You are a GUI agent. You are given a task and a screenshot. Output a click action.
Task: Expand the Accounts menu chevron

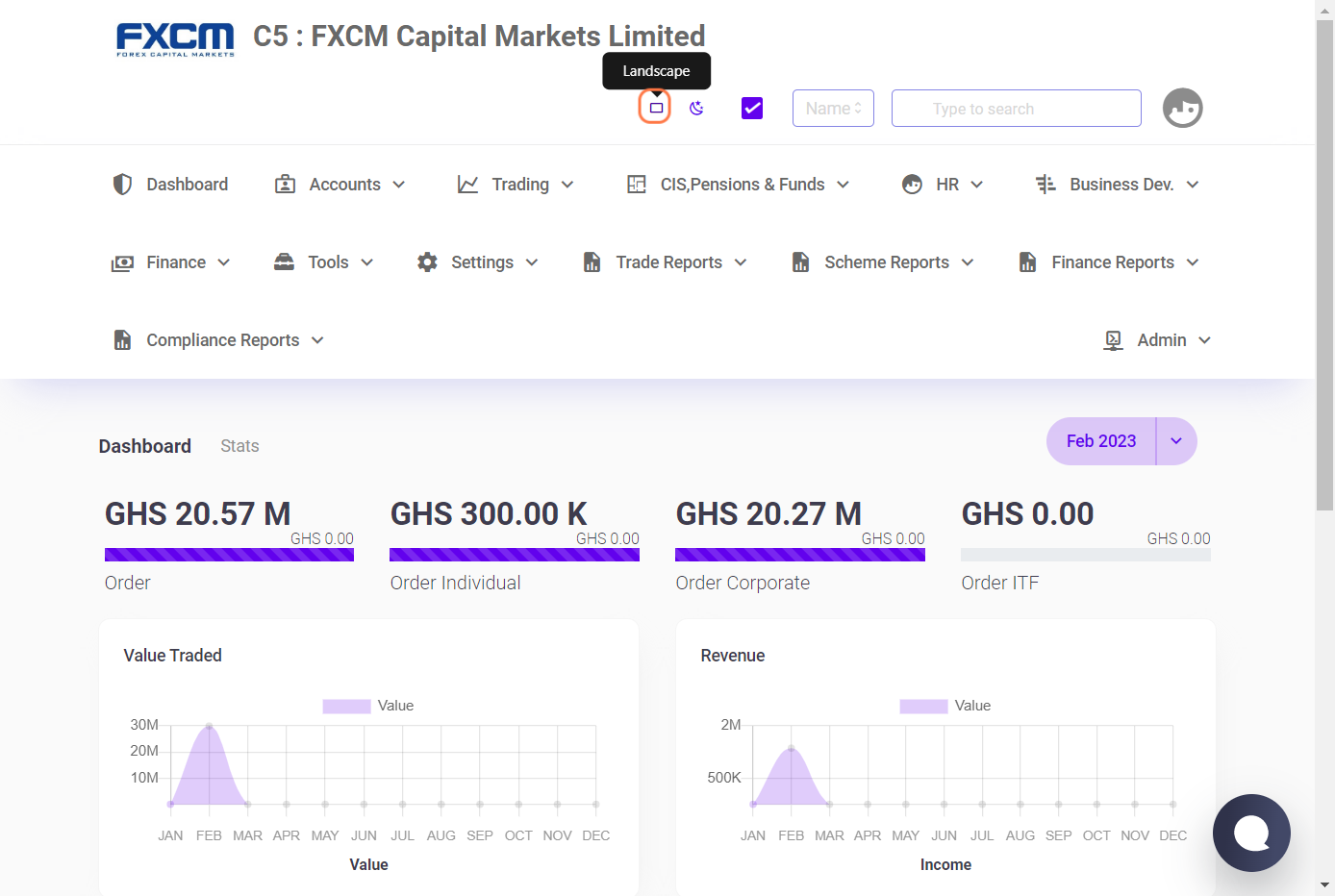click(399, 185)
